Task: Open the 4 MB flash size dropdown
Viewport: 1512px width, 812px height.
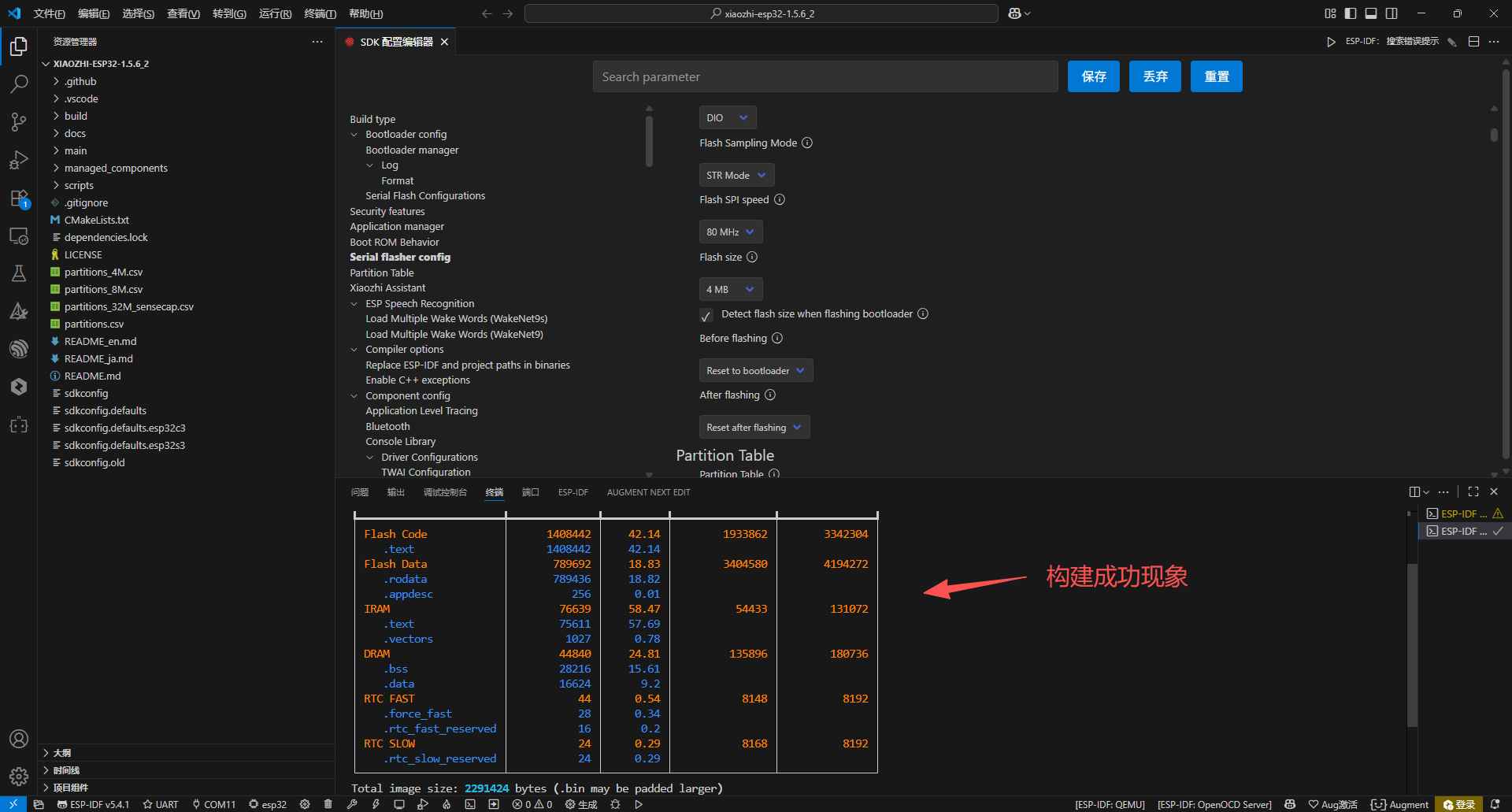Action: tap(731, 289)
